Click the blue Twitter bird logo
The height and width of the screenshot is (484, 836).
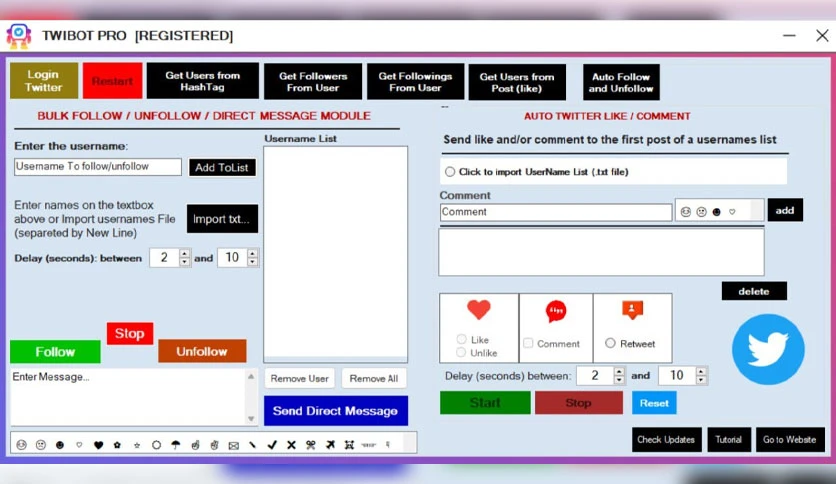click(768, 349)
